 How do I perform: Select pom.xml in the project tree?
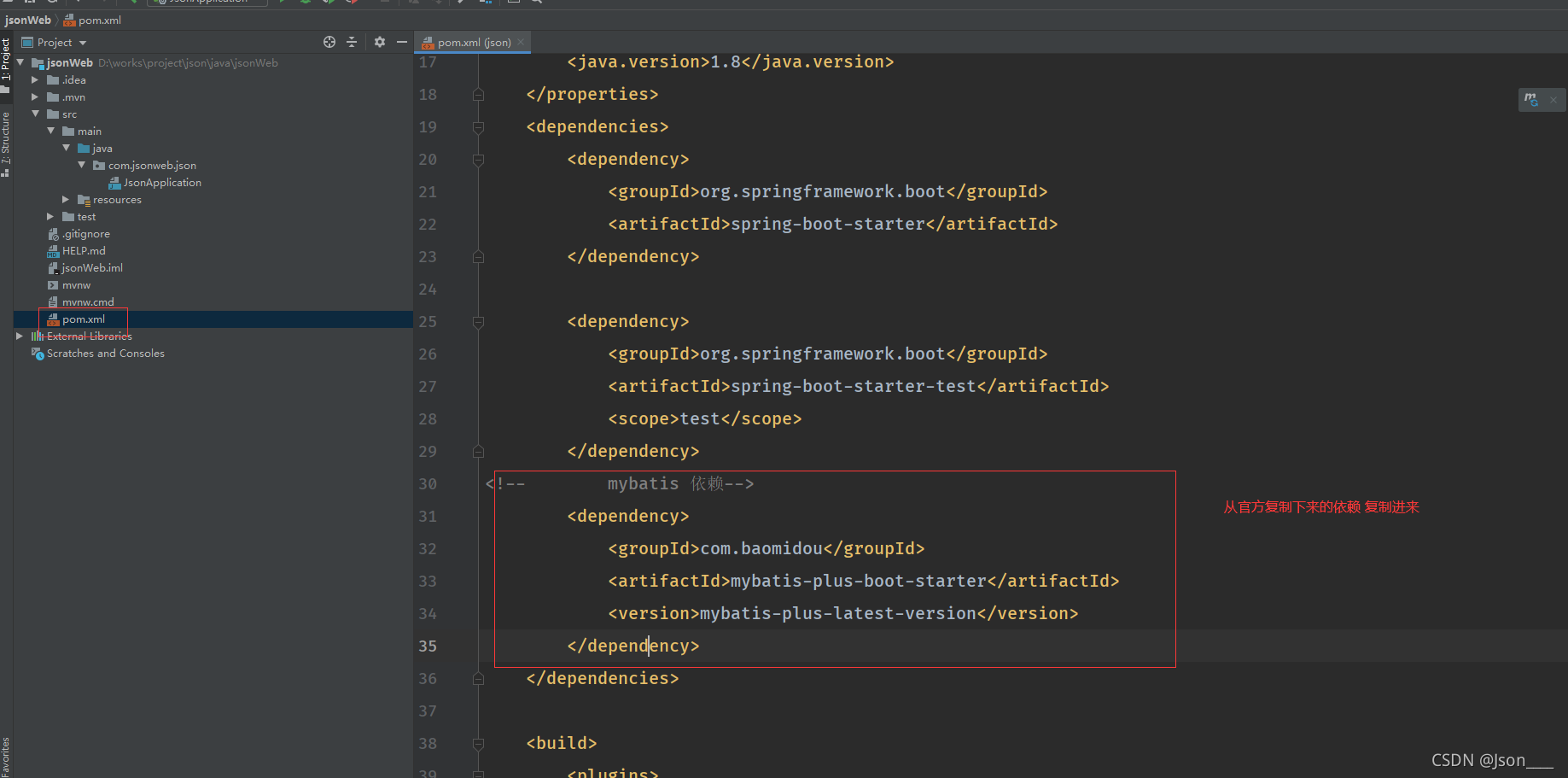(83, 319)
